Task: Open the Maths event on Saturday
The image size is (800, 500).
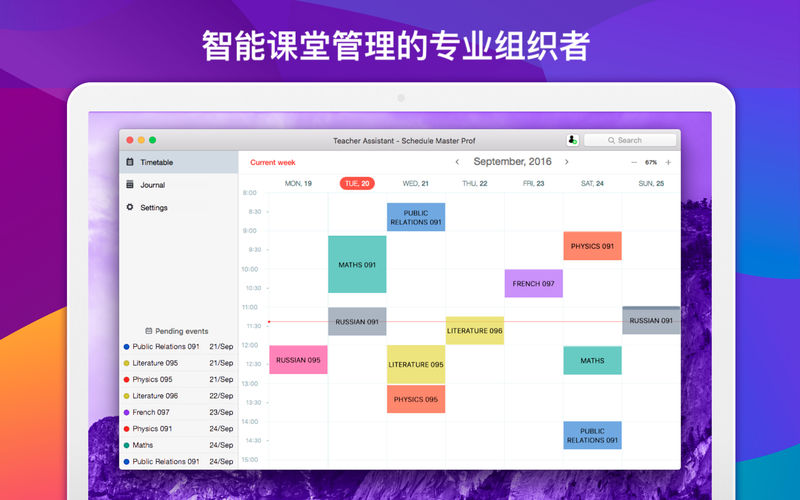Action: [592, 360]
